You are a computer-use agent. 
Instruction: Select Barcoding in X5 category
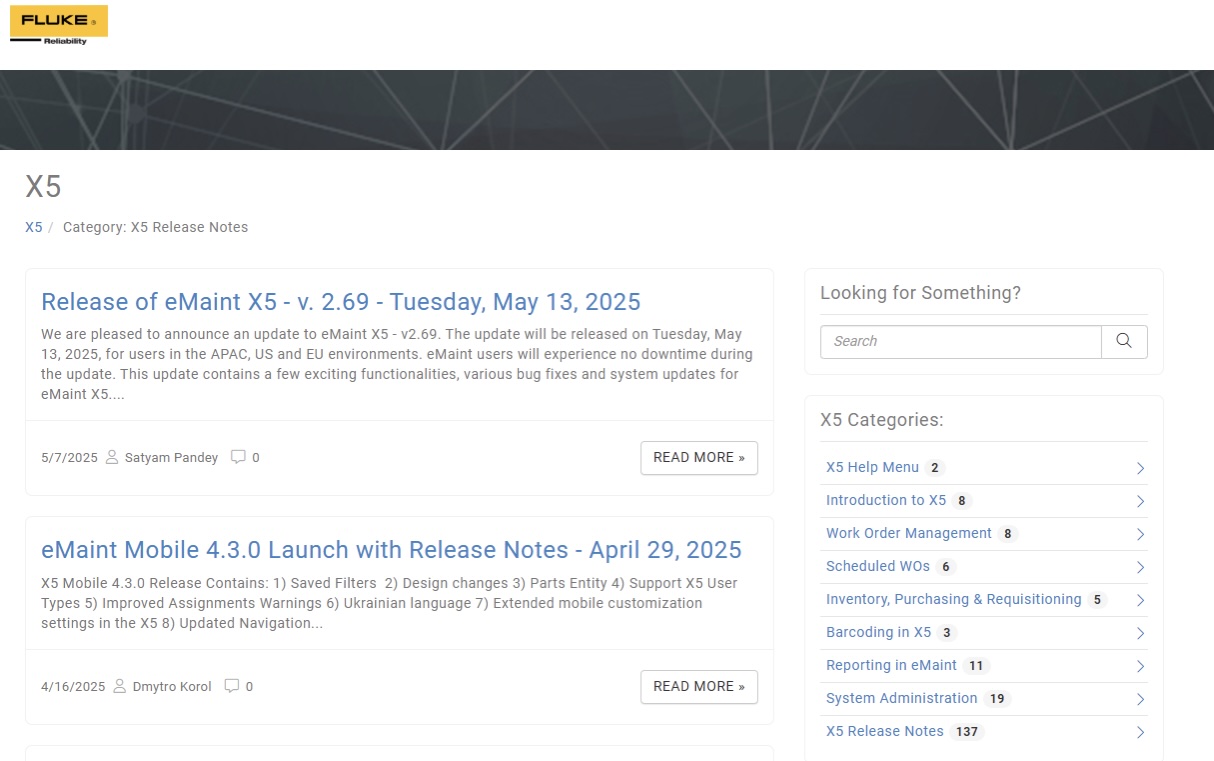(x=878, y=632)
